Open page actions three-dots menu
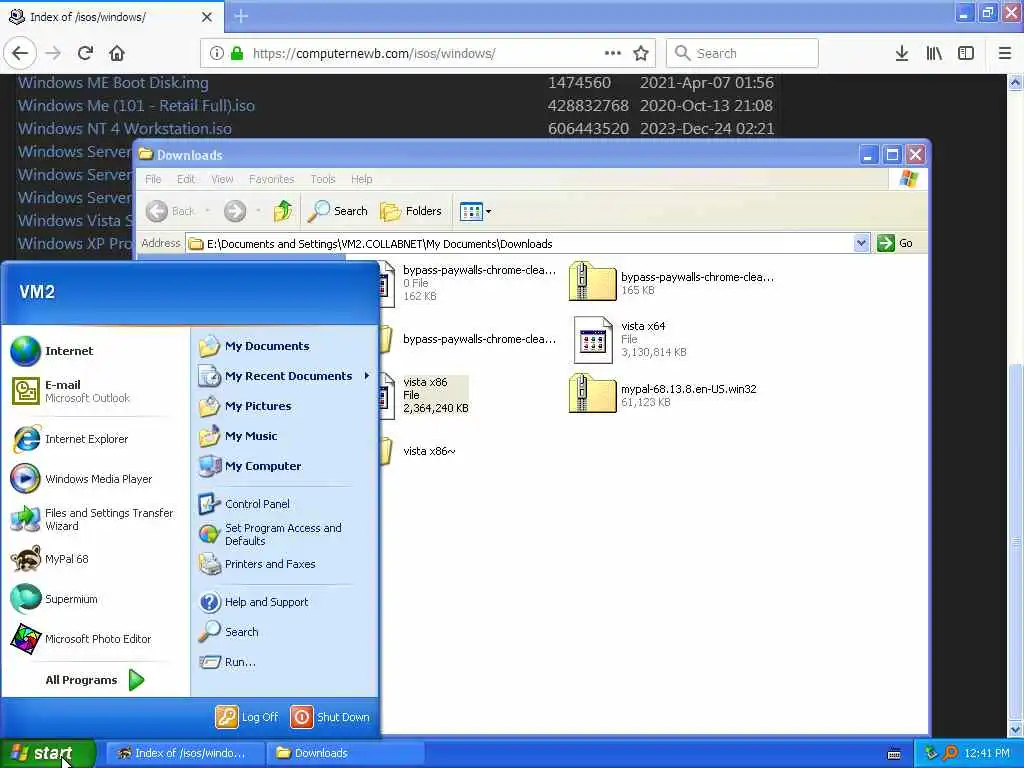 (x=613, y=53)
